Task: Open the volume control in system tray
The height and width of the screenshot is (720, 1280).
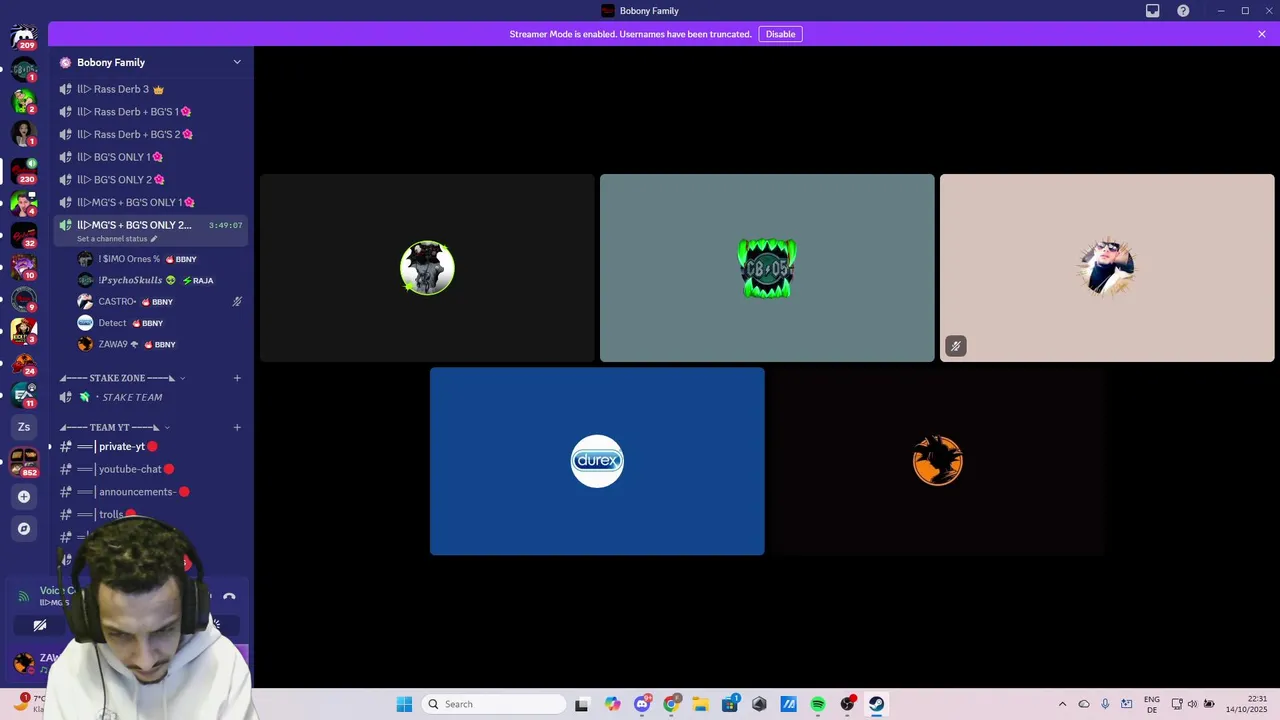Action: point(1192,704)
